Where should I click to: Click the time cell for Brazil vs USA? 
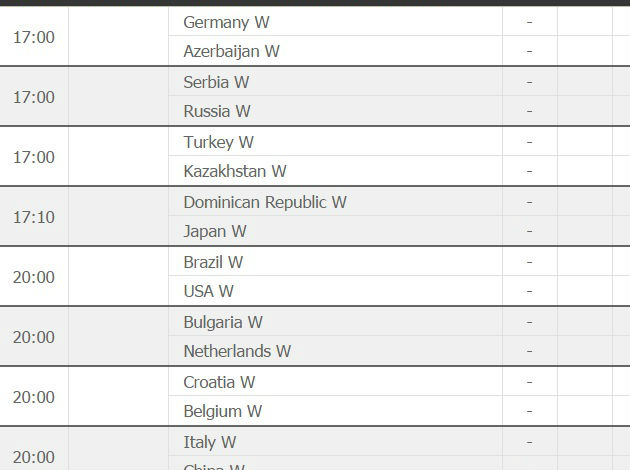pyautogui.click(x=34, y=277)
